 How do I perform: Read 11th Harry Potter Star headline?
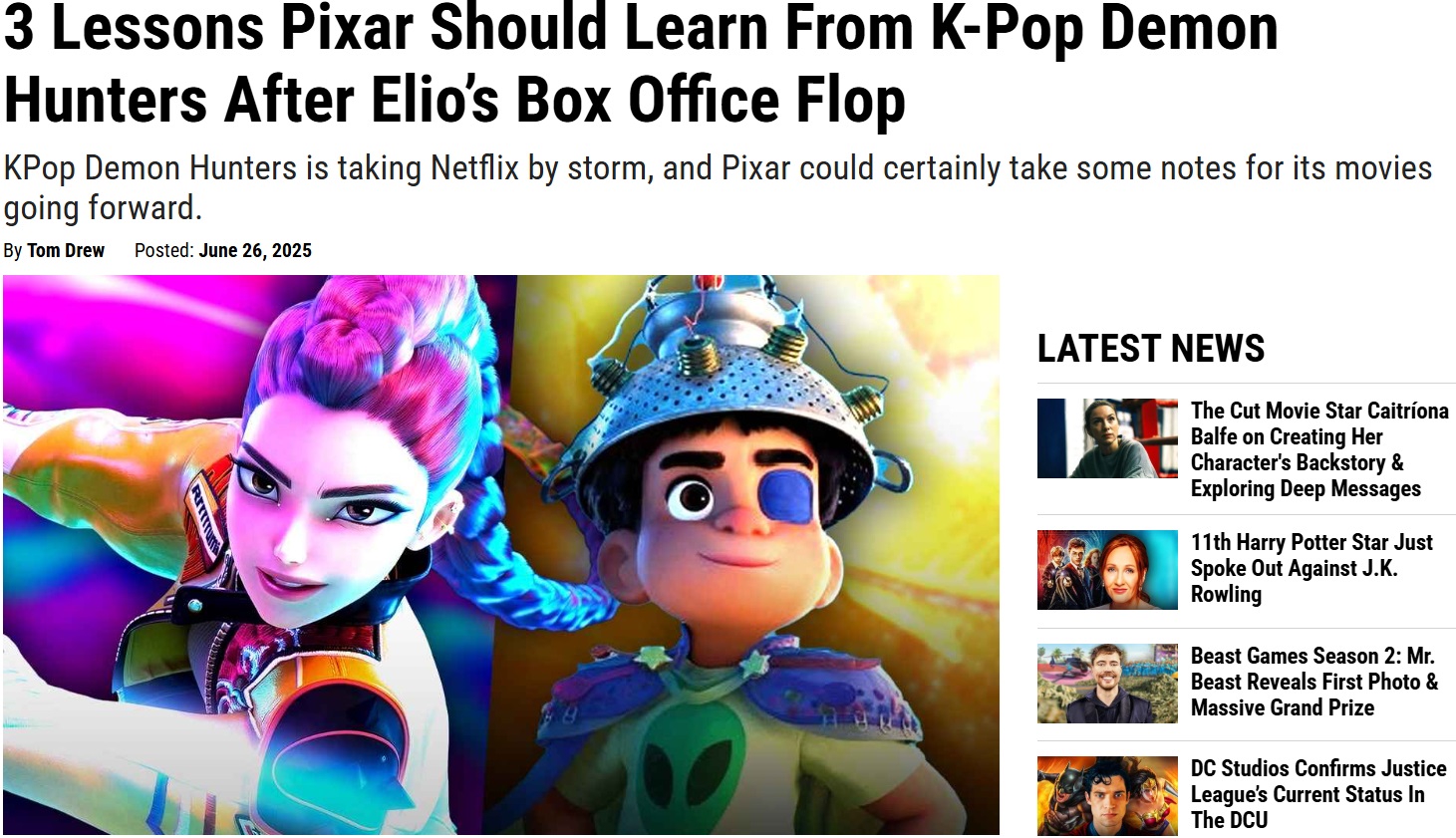click(x=1311, y=568)
